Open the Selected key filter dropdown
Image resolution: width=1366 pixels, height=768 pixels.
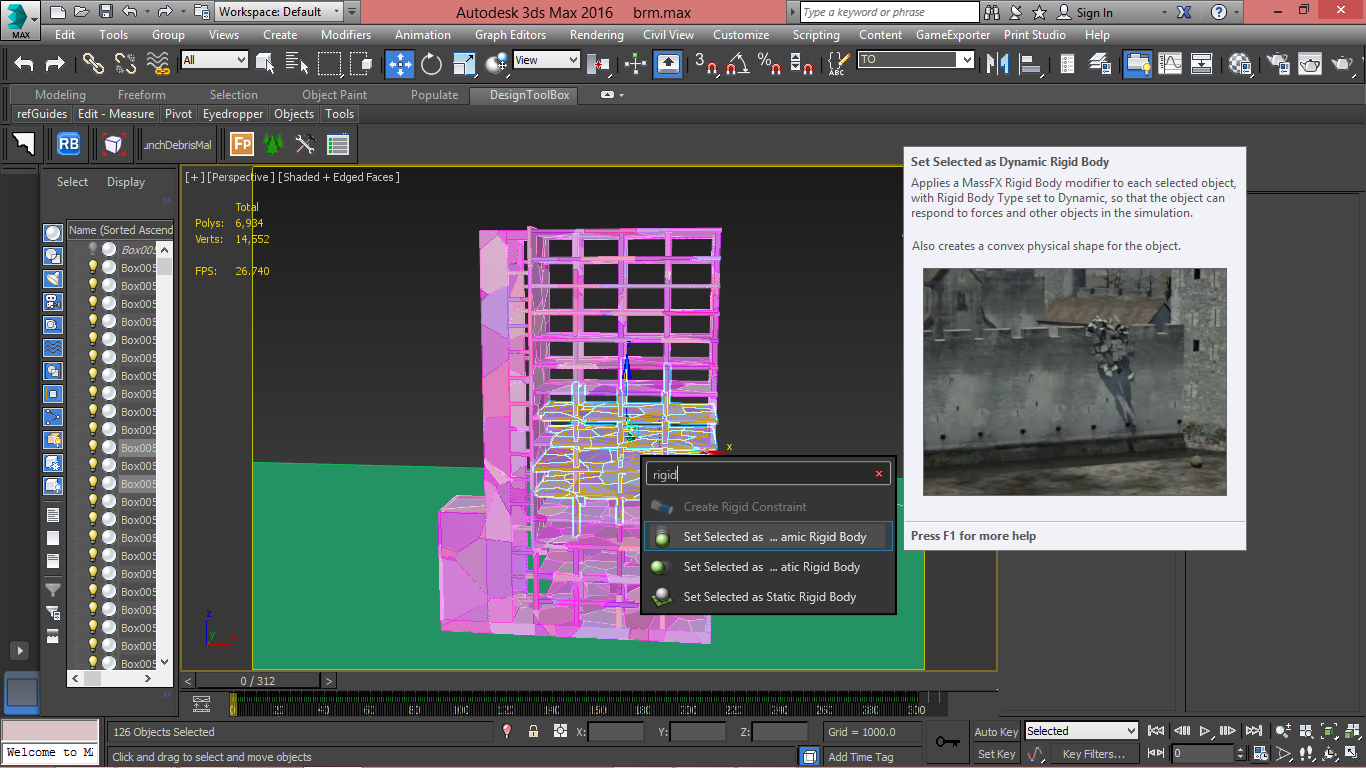click(1081, 731)
